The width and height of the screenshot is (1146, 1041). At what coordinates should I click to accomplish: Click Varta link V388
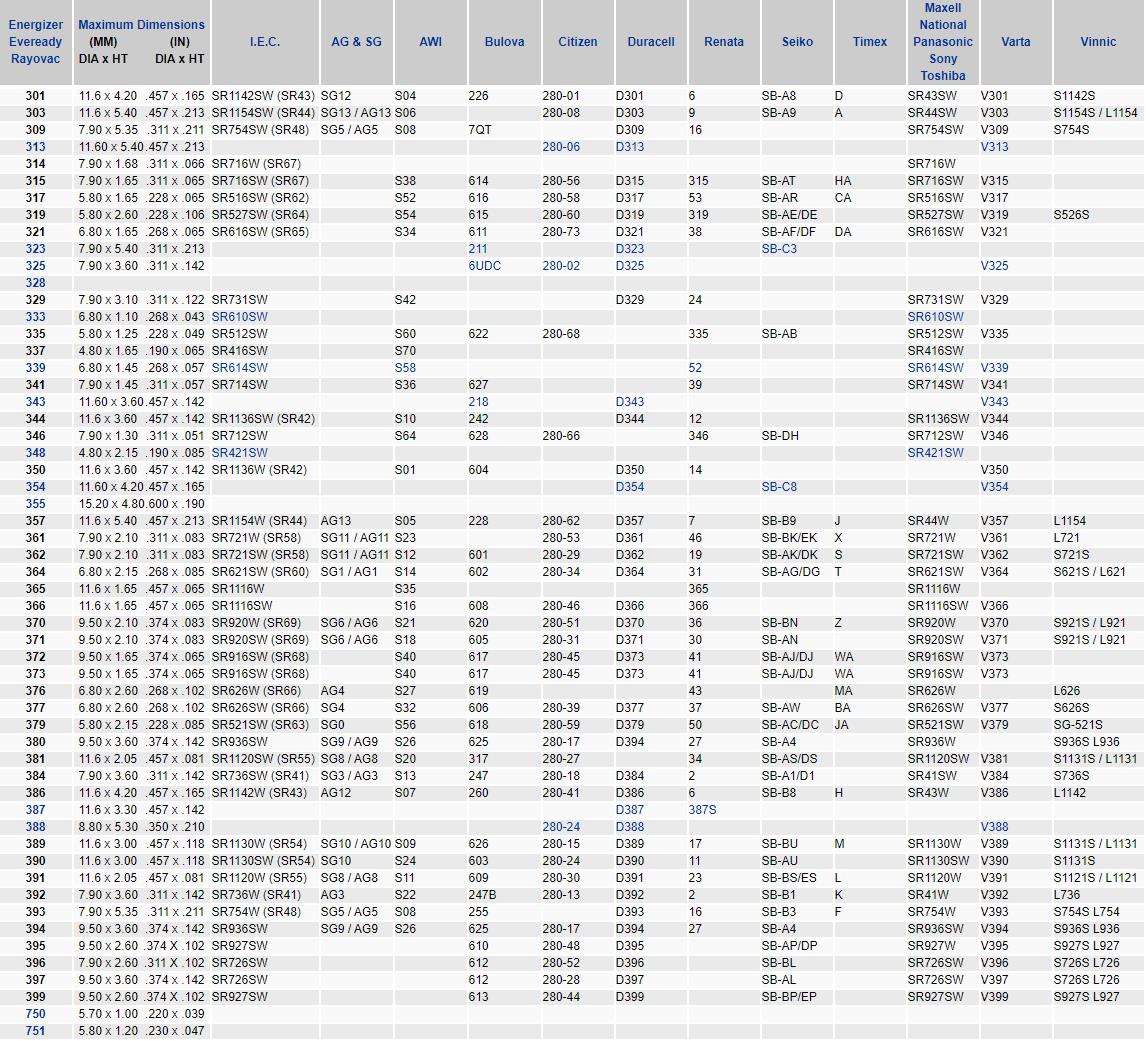[x=994, y=827]
